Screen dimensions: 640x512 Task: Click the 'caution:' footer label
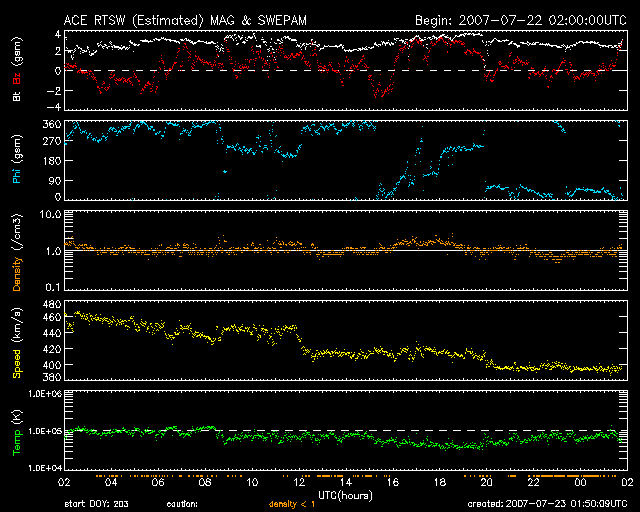pyautogui.click(x=182, y=504)
